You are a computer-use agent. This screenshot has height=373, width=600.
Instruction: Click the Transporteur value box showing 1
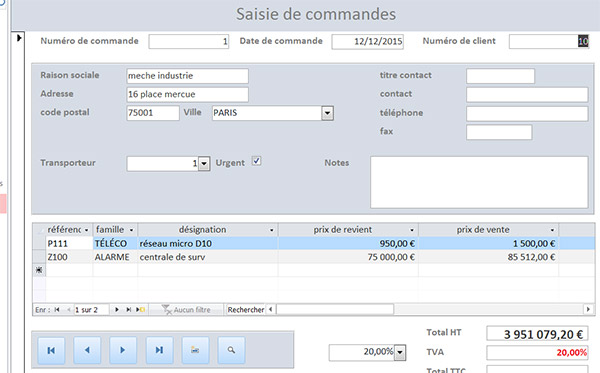pos(163,164)
